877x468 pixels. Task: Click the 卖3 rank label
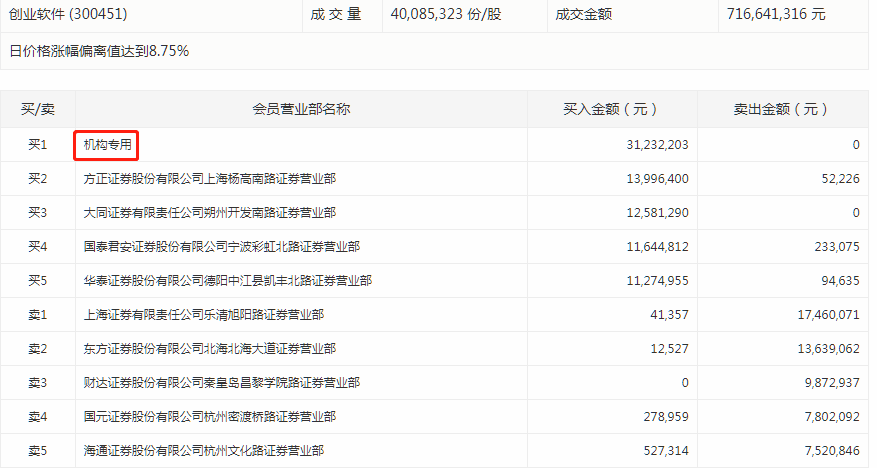tap(37, 383)
